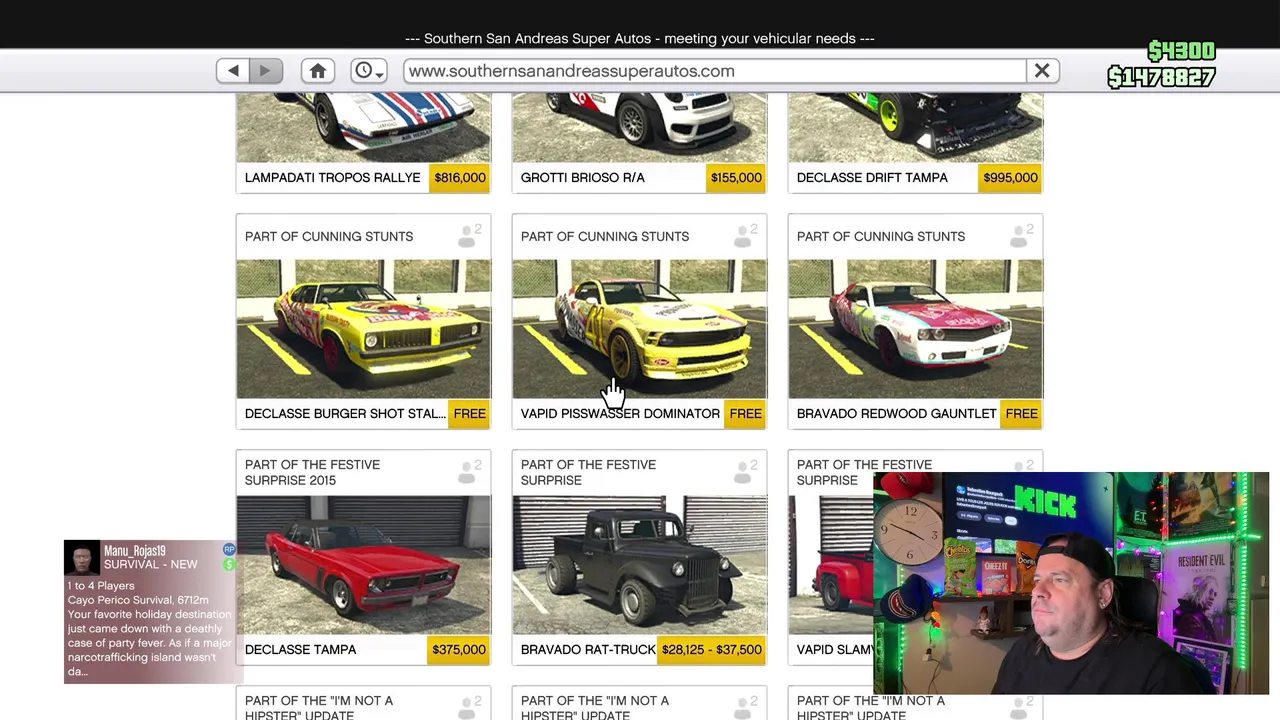Select the LAMPADATI TROPOS RALLYE name

[x=332, y=178]
